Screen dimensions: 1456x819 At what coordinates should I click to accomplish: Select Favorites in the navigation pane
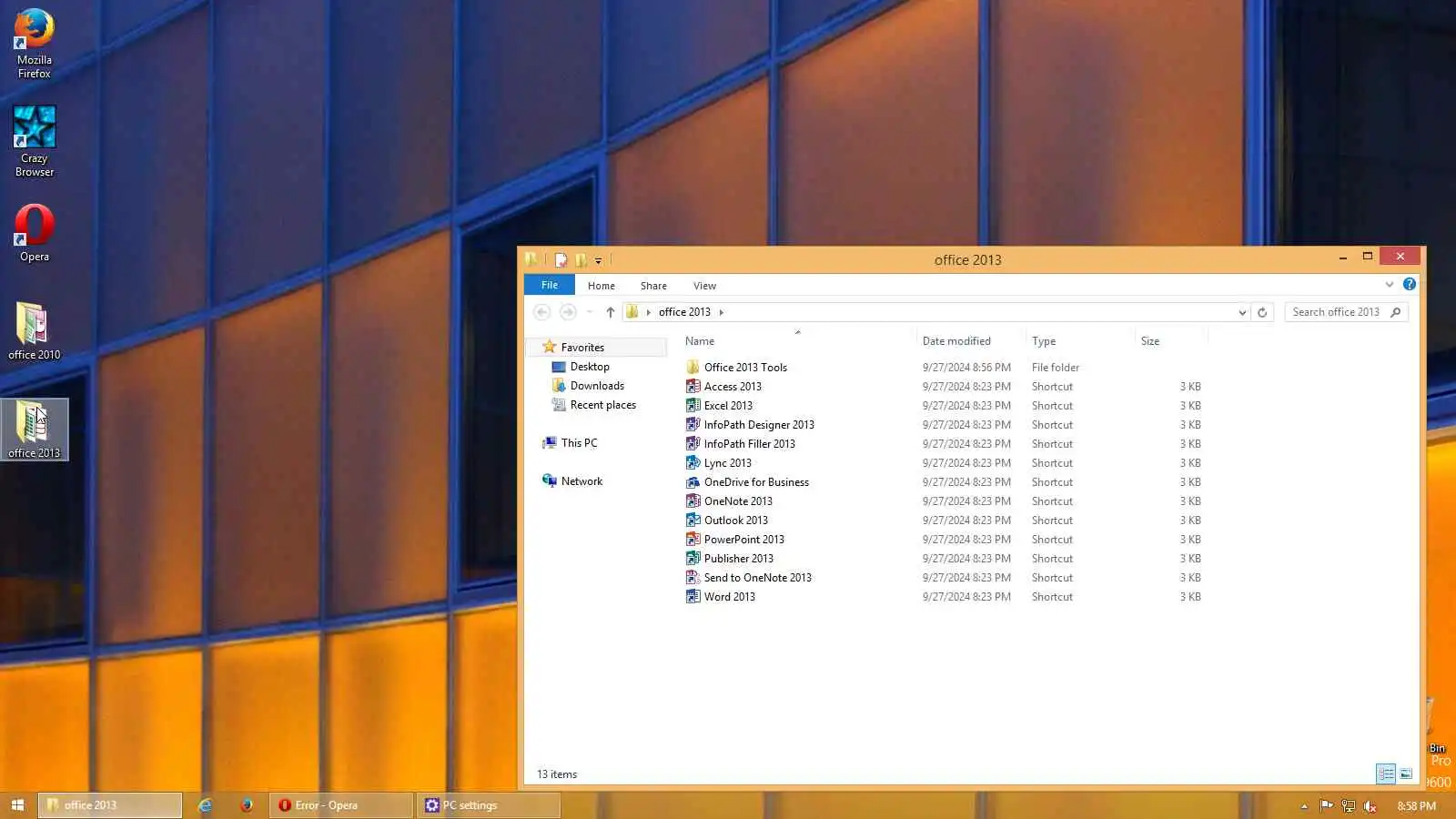pyautogui.click(x=596, y=348)
